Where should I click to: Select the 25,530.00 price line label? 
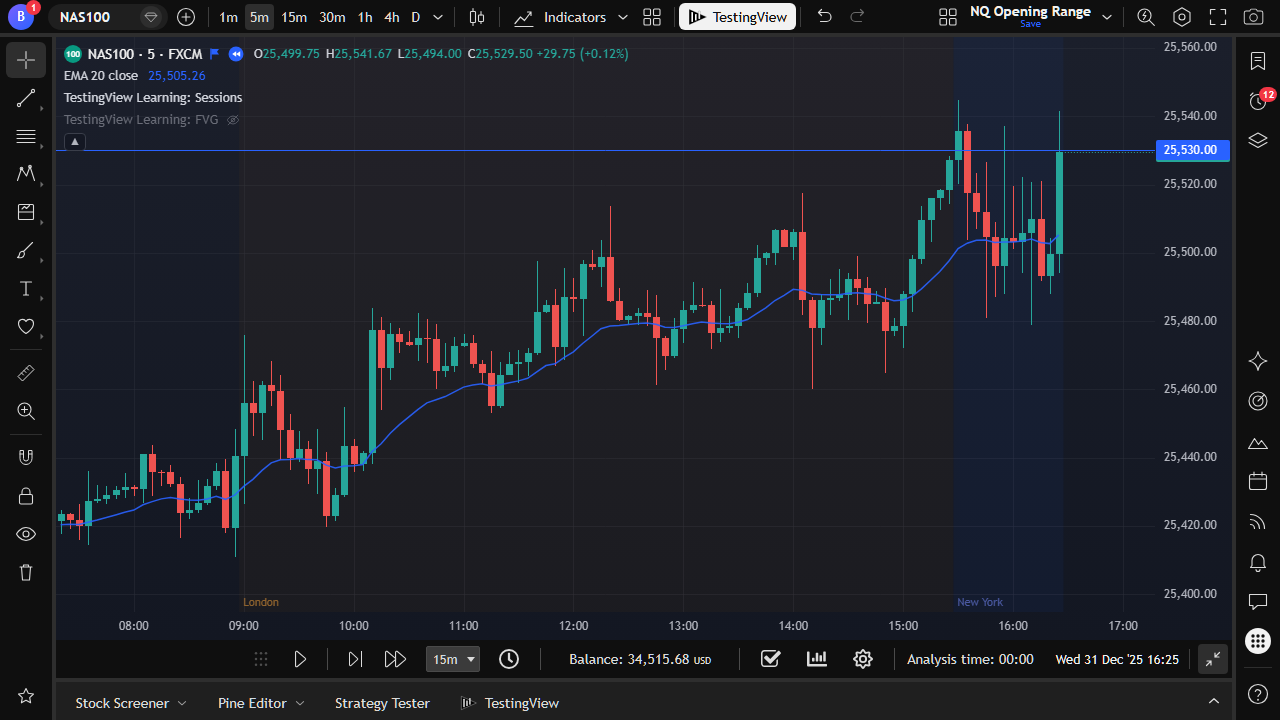point(1192,150)
